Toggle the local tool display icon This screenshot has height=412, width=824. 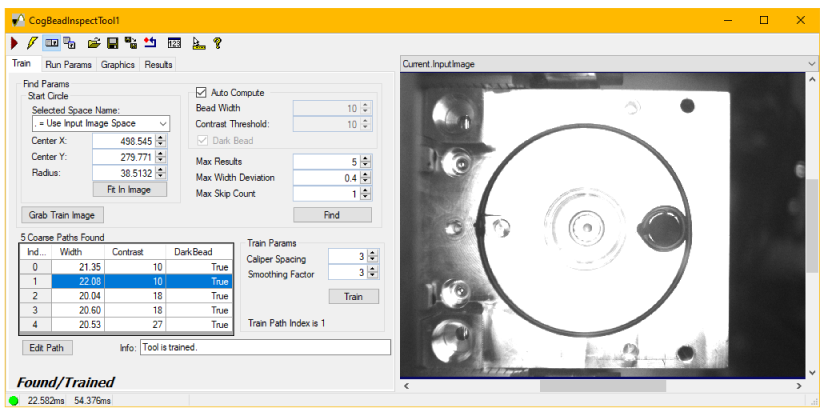pyautogui.click(x=52, y=43)
